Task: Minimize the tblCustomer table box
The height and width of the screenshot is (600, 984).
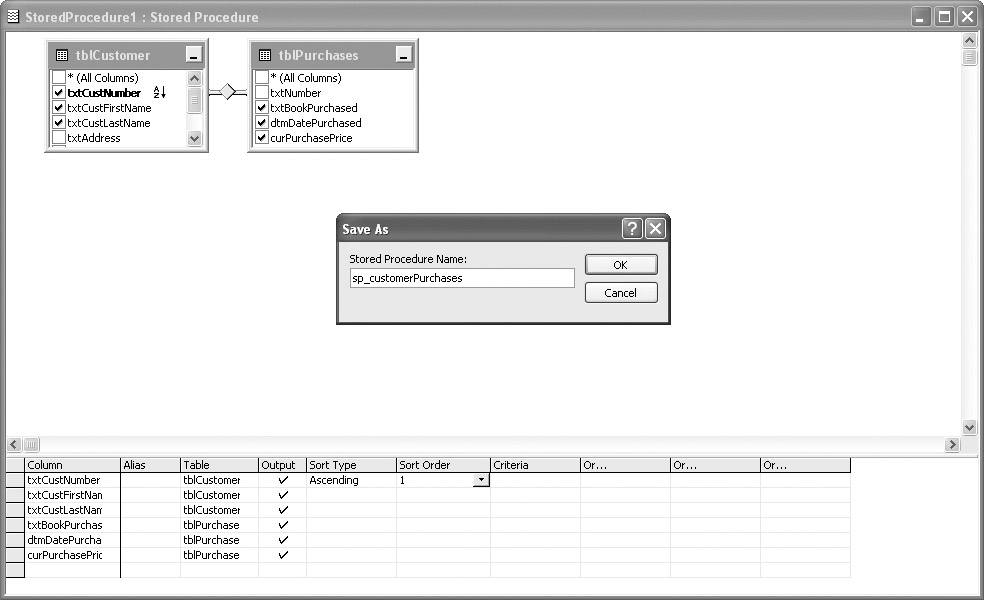Action: [x=193, y=56]
